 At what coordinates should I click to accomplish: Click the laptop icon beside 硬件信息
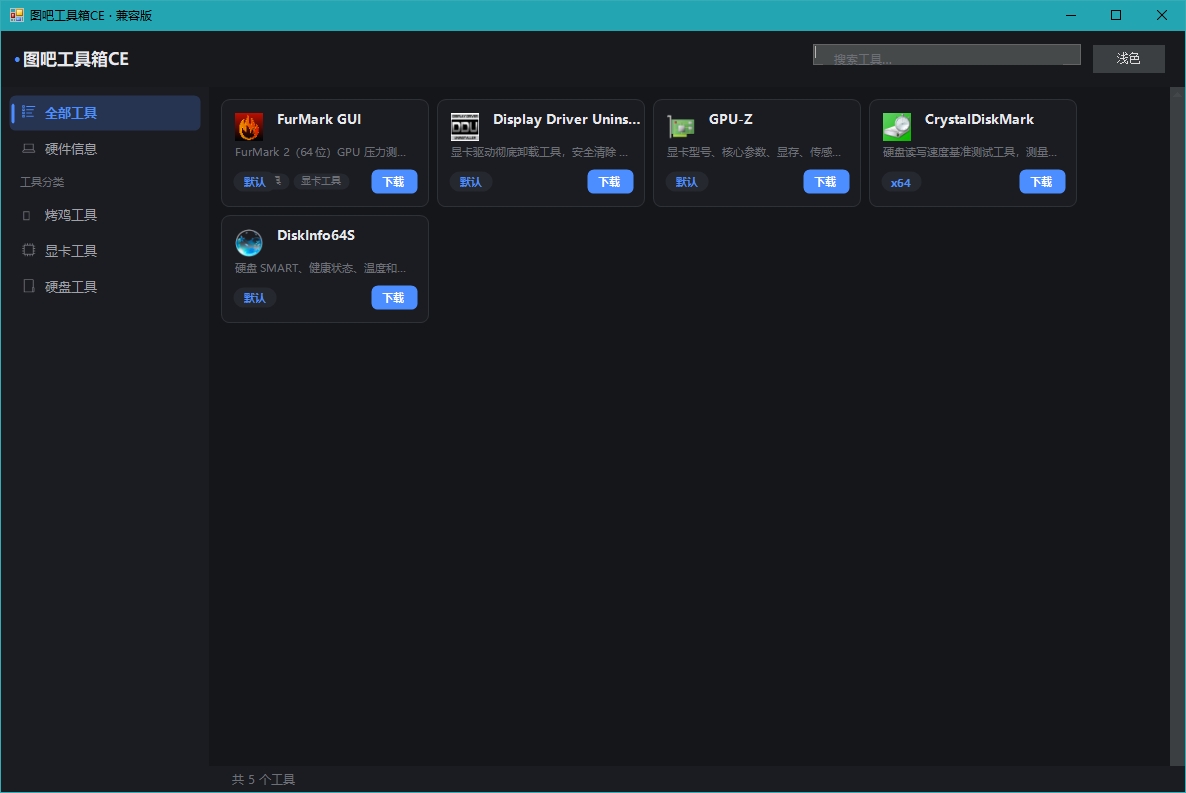(29, 148)
